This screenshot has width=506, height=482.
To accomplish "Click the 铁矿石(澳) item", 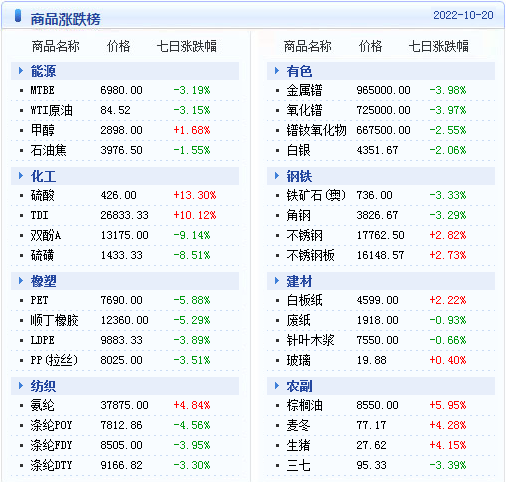I will pos(316,195).
